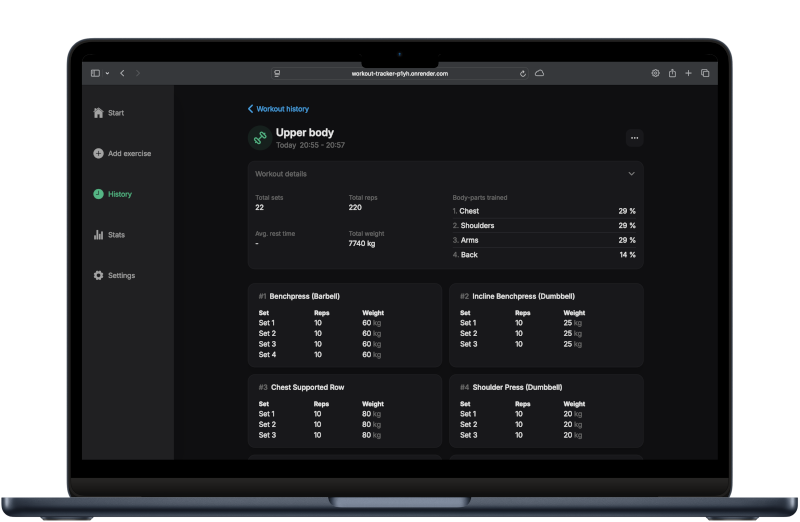
Task: Click the Total reps value 220
Action: pos(355,208)
